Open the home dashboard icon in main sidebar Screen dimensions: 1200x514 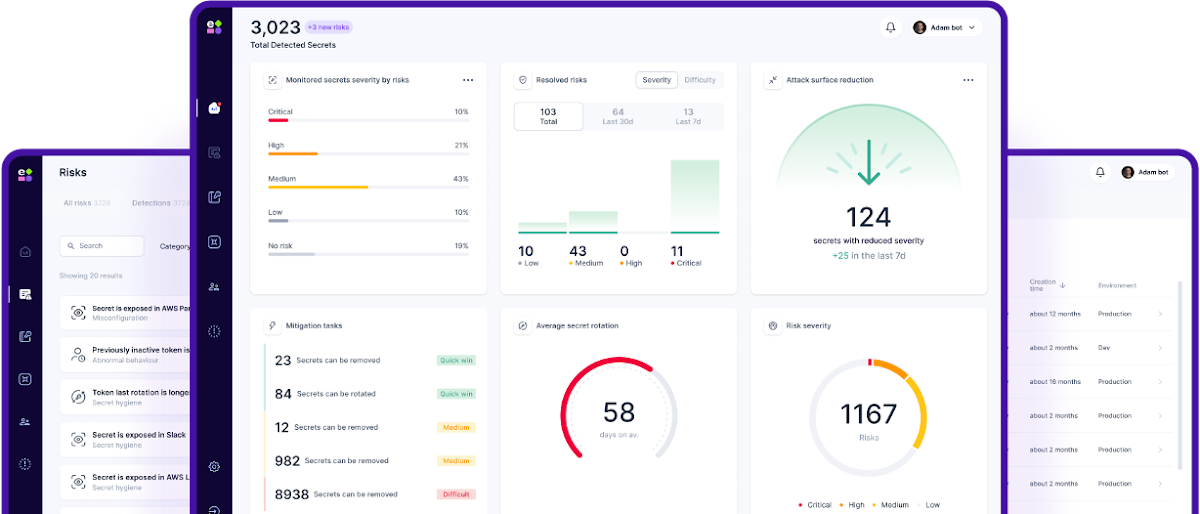(214, 108)
